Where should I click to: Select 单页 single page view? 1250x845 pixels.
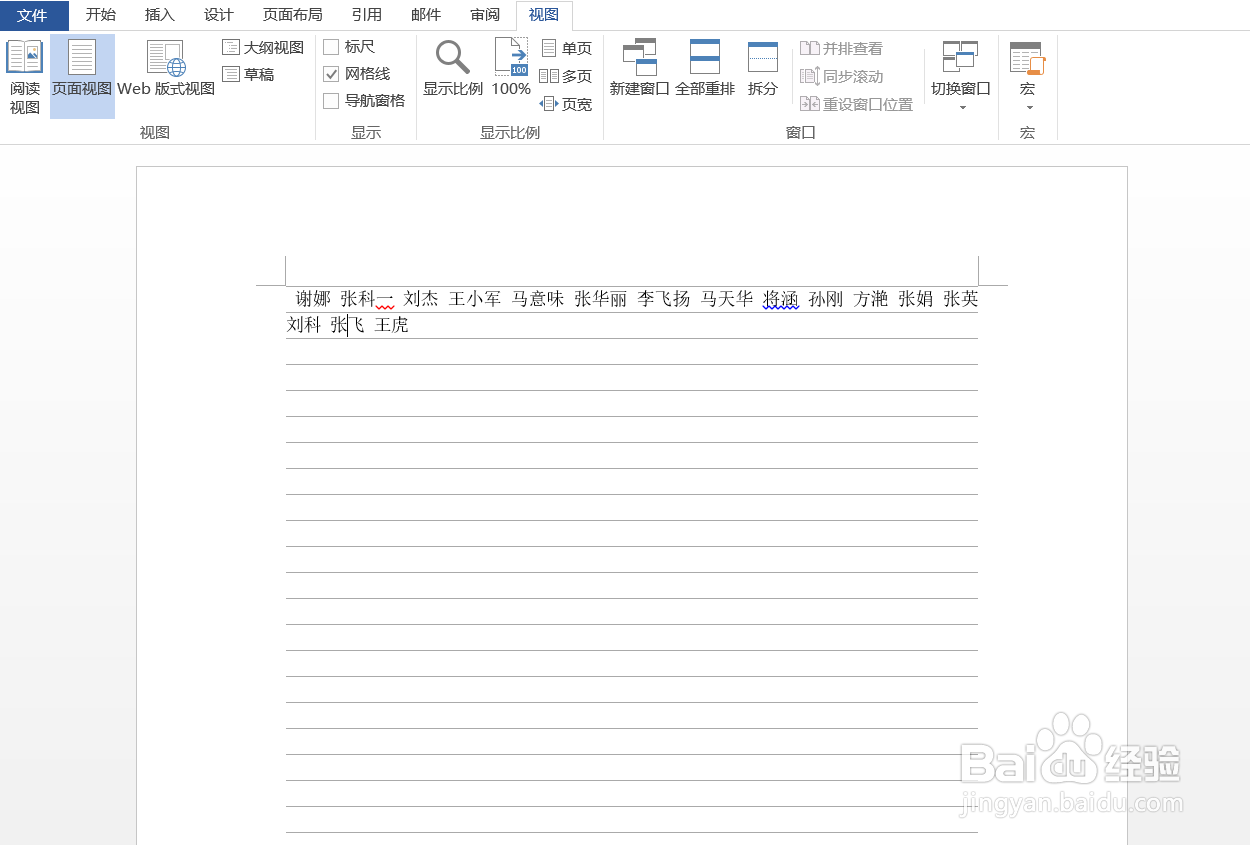(x=566, y=46)
